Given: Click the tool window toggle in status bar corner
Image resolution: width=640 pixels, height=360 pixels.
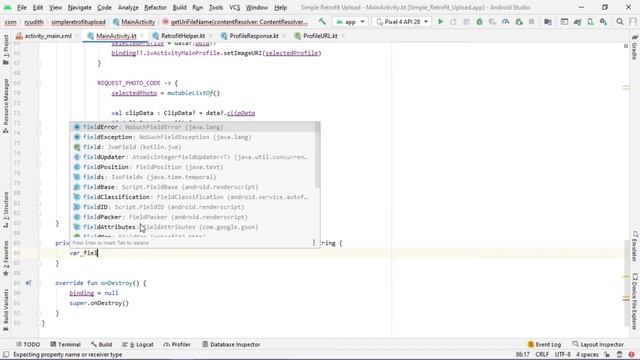Looking at the screenshot, I should 6,354.
